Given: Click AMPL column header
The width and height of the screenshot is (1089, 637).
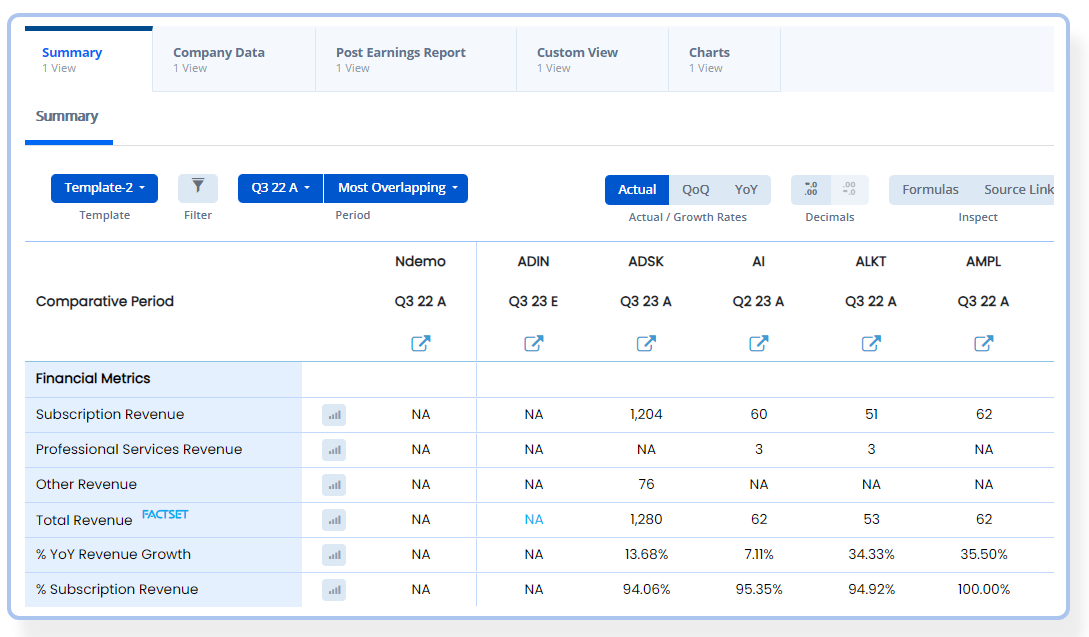Looking at the screenshot, I should pos(983,261).
